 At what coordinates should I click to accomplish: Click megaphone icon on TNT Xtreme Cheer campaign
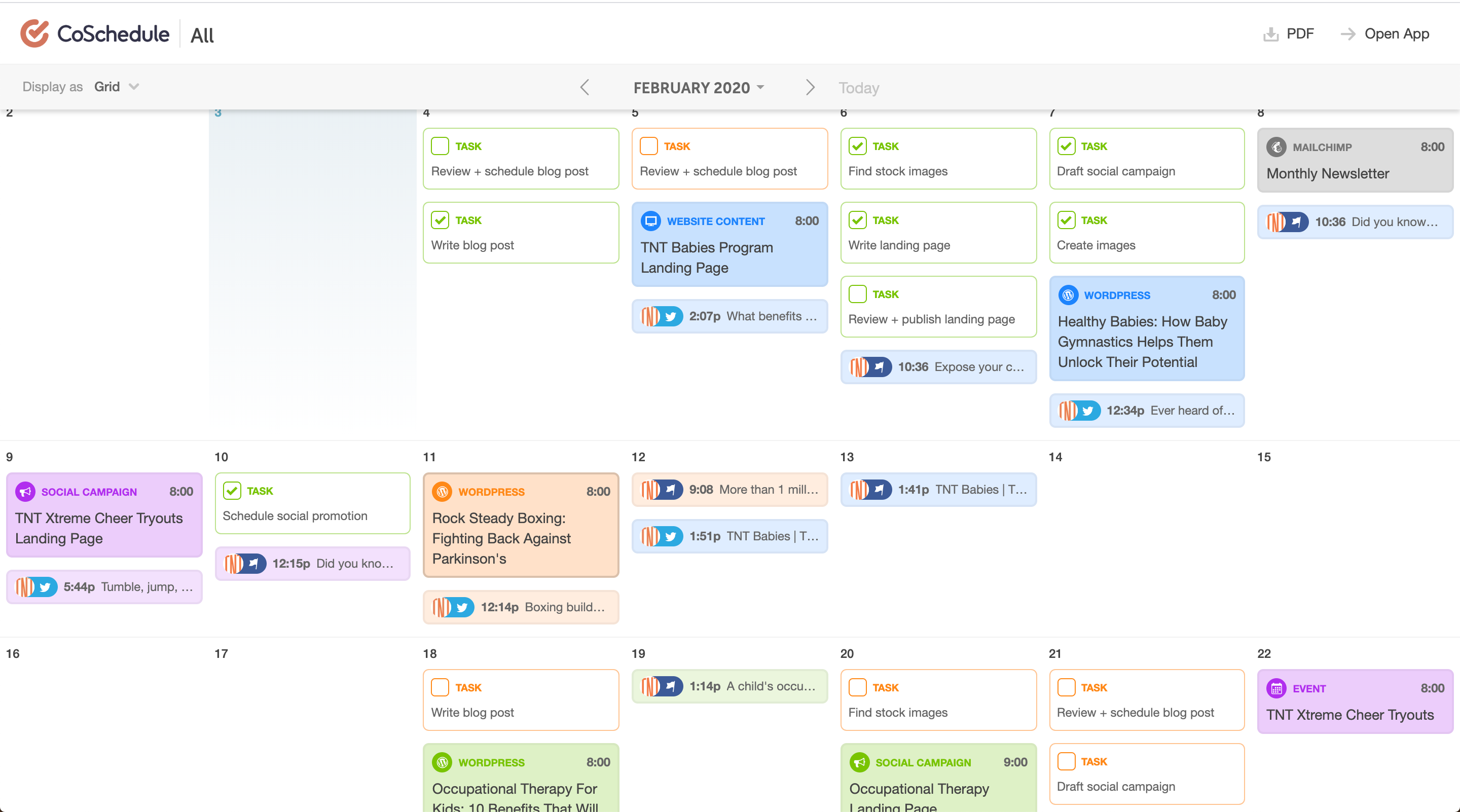[x=25, y=491]
